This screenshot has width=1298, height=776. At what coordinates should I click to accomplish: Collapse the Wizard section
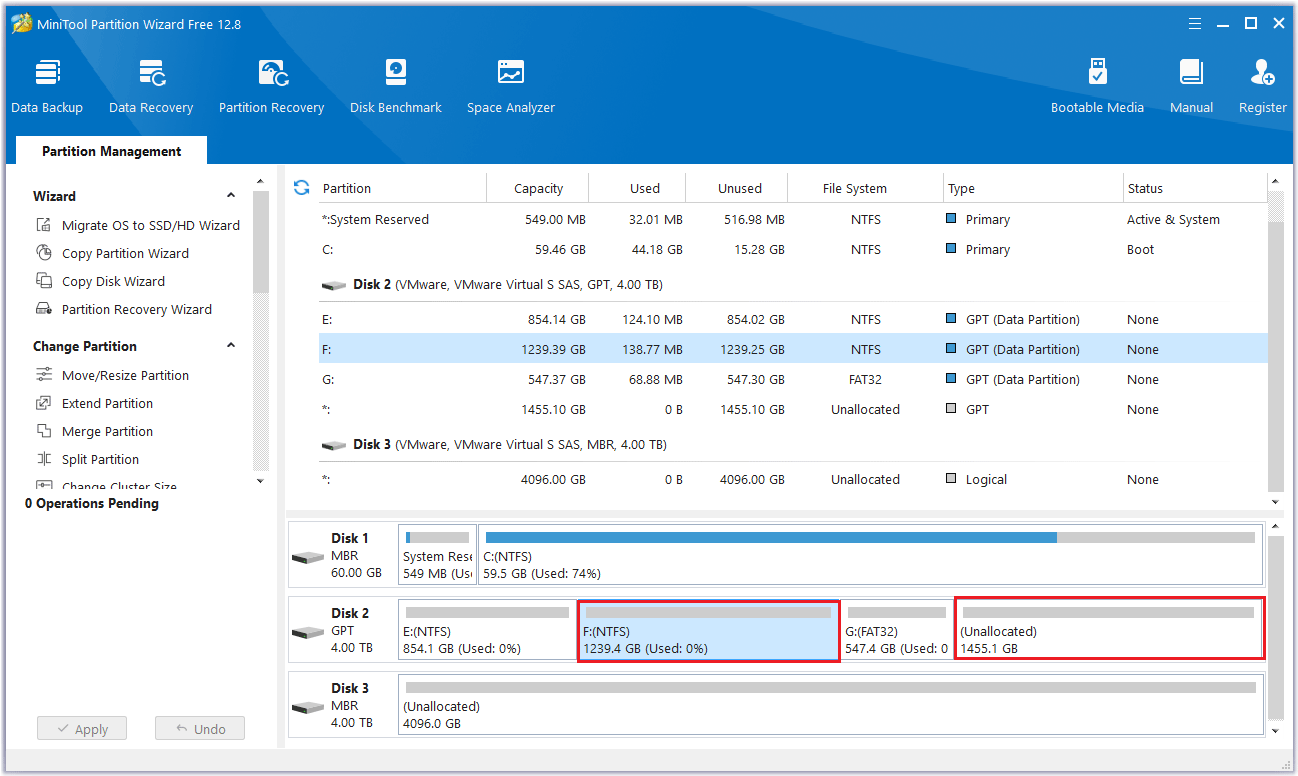point(231,196)
